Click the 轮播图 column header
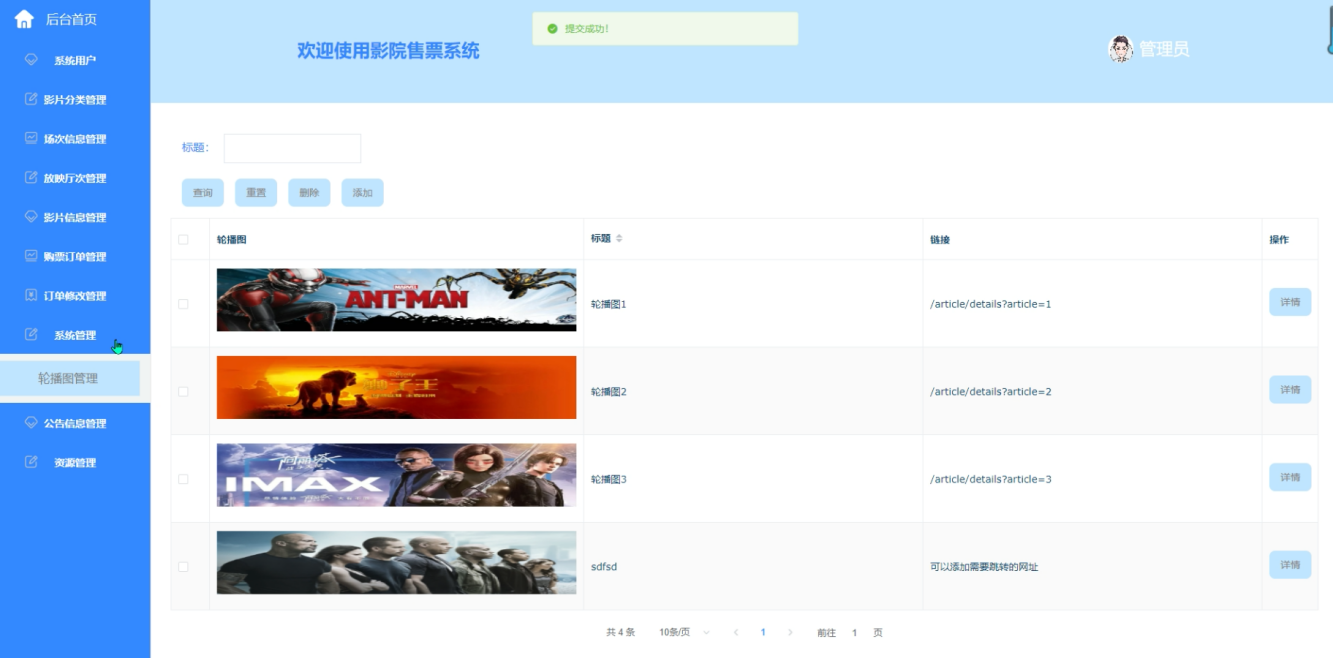The height and width of the screenshot is (658, 1333). [x=232, y=240]
